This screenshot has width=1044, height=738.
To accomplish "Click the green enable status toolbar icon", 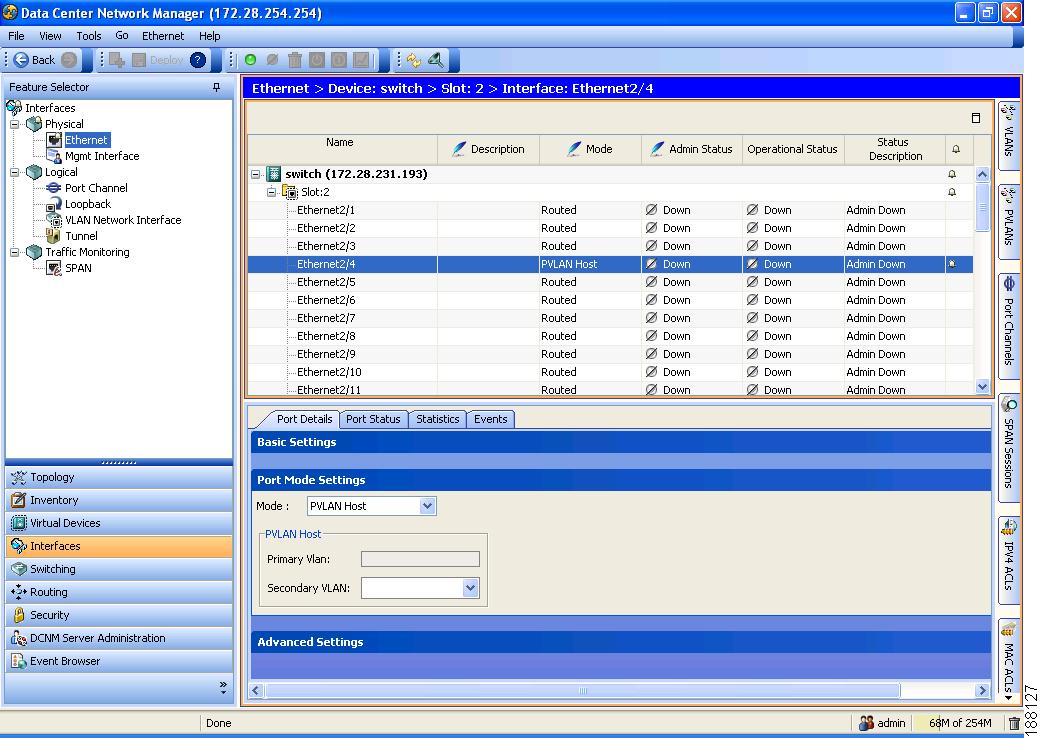I will [x=250, y=60].
